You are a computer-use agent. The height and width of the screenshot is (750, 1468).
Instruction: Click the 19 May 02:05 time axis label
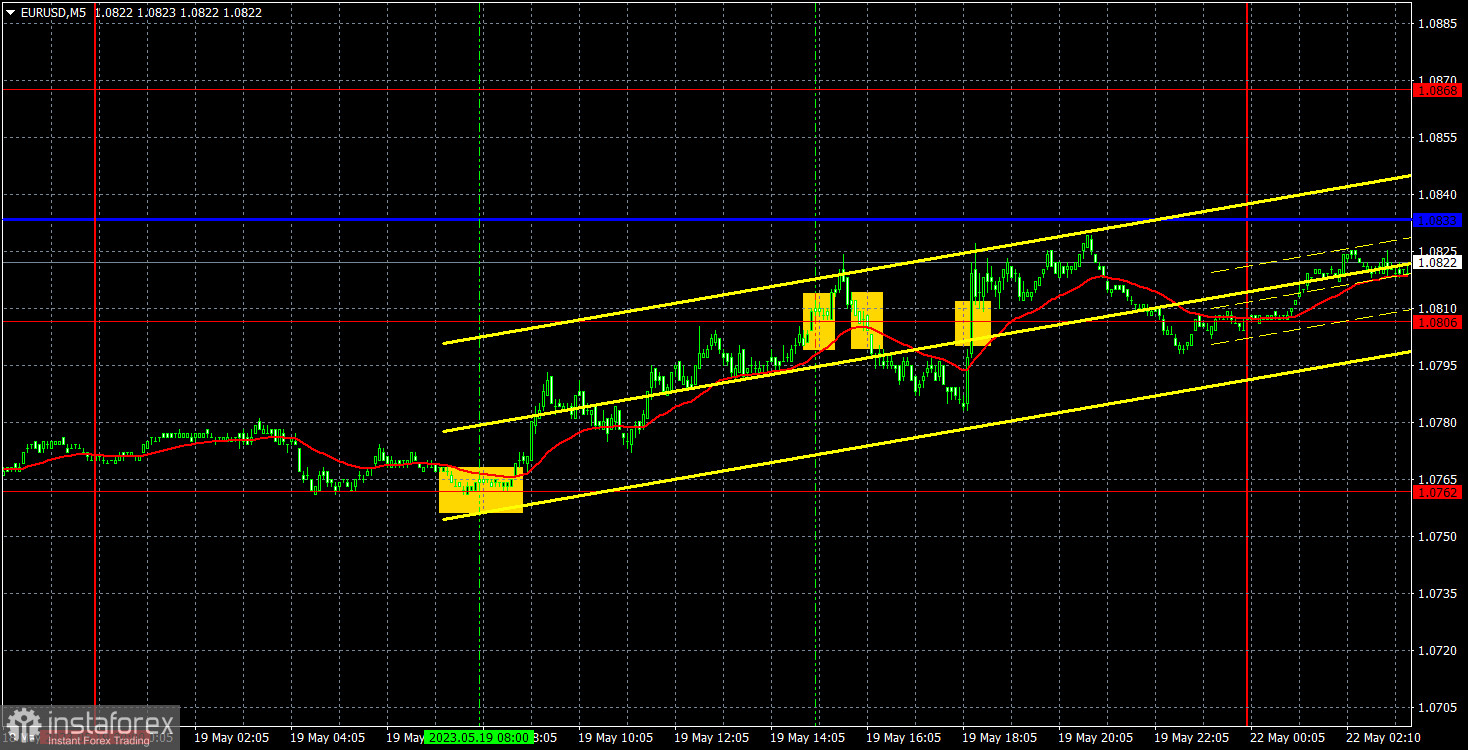click(230, 737)
